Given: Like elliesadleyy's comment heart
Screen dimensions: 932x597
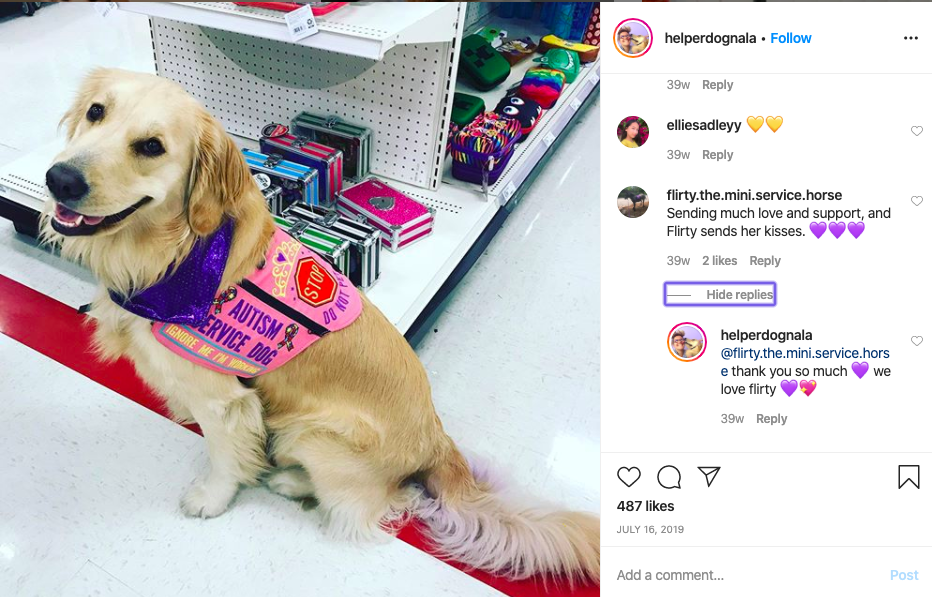Looking at the screenshot, I should 917,131.
